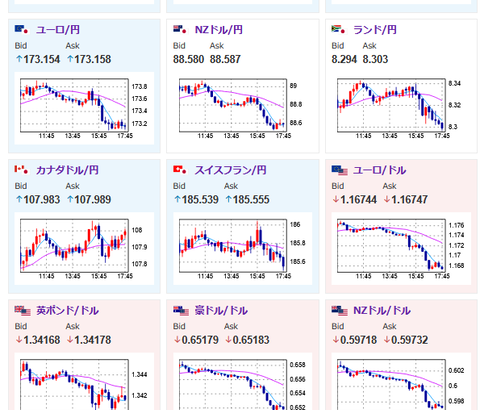Open the ユーロ/円 currency pair link
This screenshot has height=410, width=480.
[x=58, y=30]
